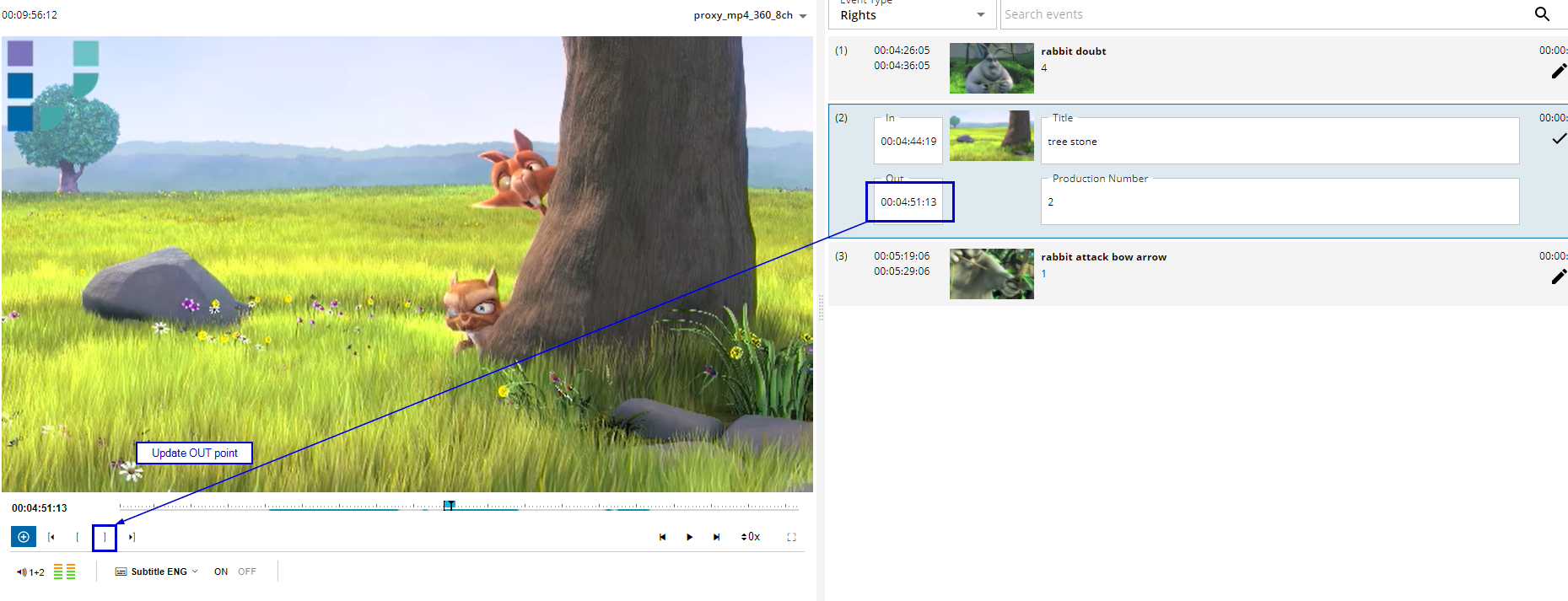Click the audio level meters
The width and height of the screenshot is (1568, 601).
65,571
